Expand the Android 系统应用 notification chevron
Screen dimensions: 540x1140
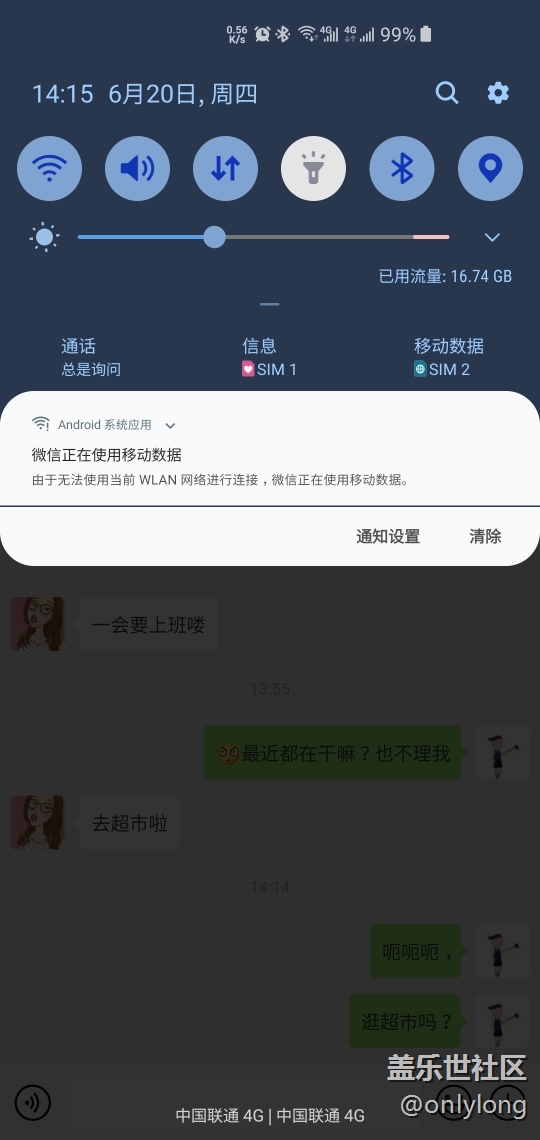pyautogui.click(x=170, y=425)
